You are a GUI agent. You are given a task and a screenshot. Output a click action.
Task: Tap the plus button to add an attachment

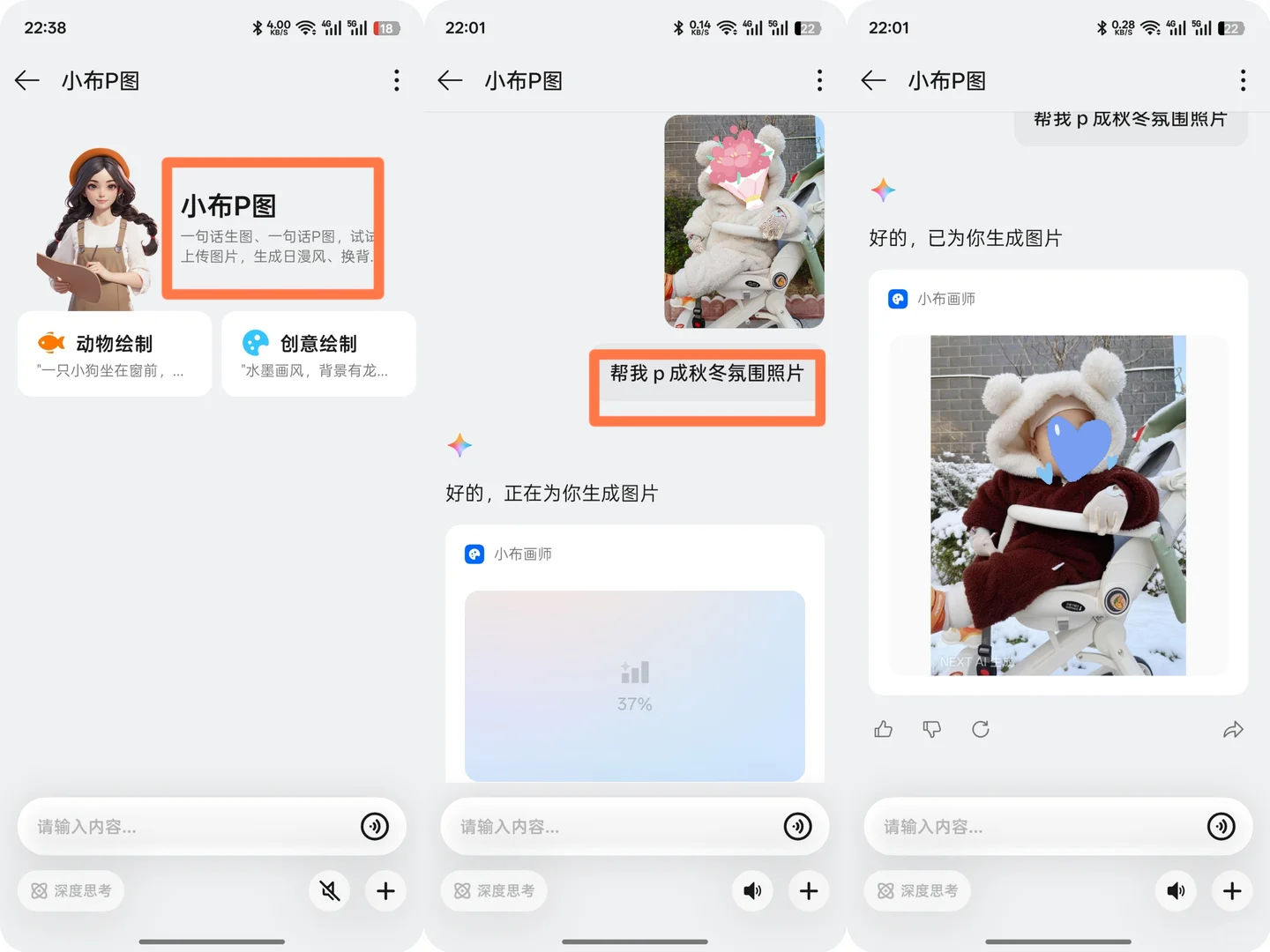click(x=385, y=891)
